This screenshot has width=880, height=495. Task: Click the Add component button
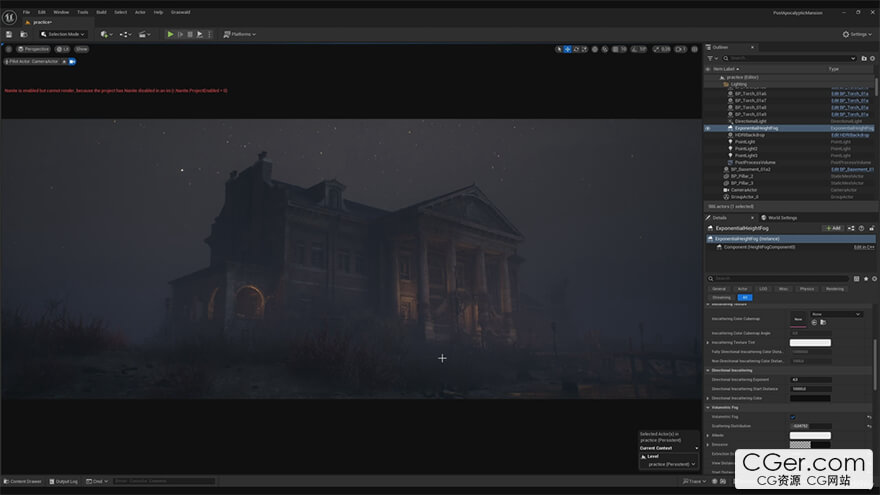click(832, 228)
